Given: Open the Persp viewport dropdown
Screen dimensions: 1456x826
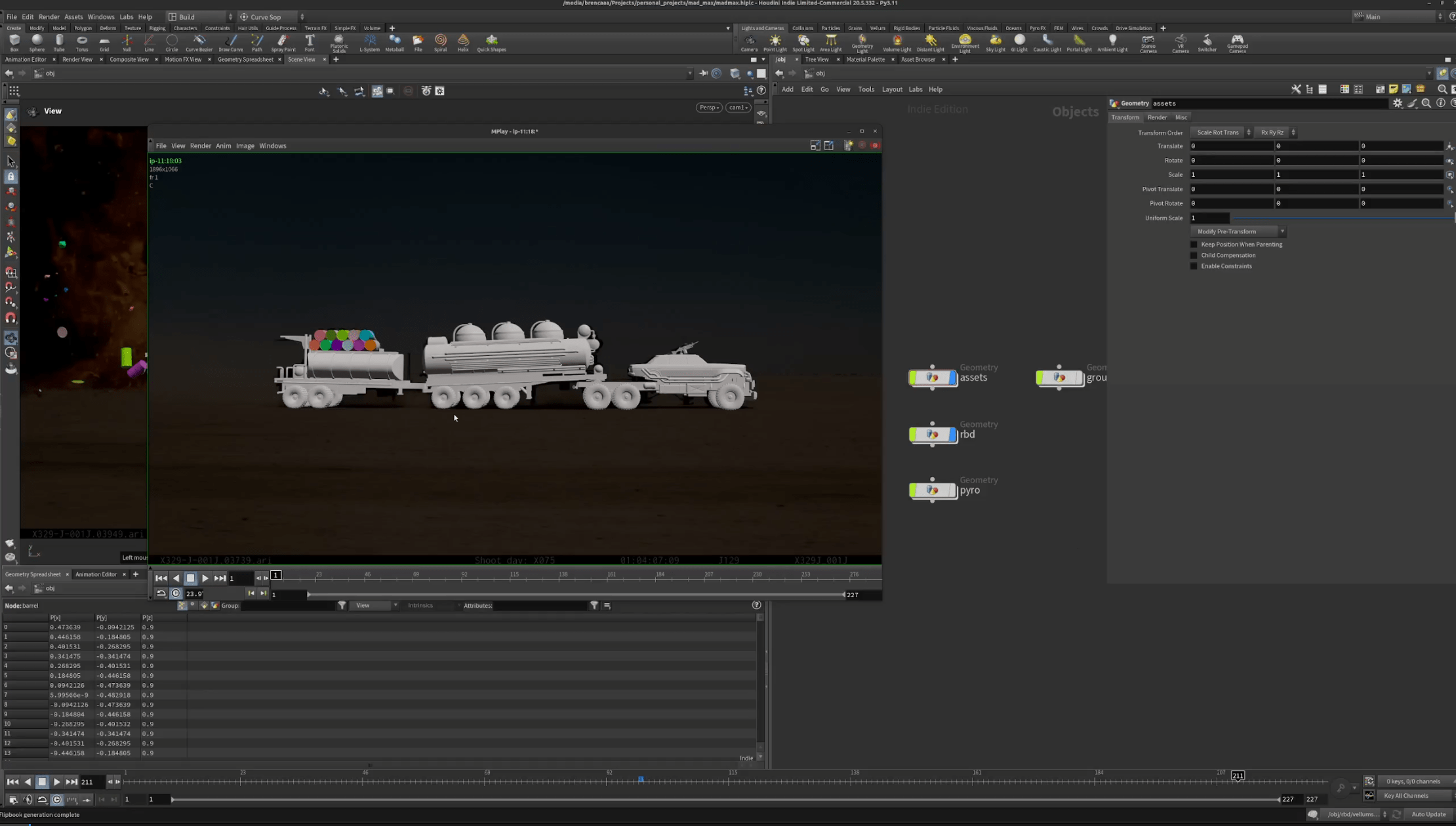Looking at the screenshot, I should click(709, 108).
